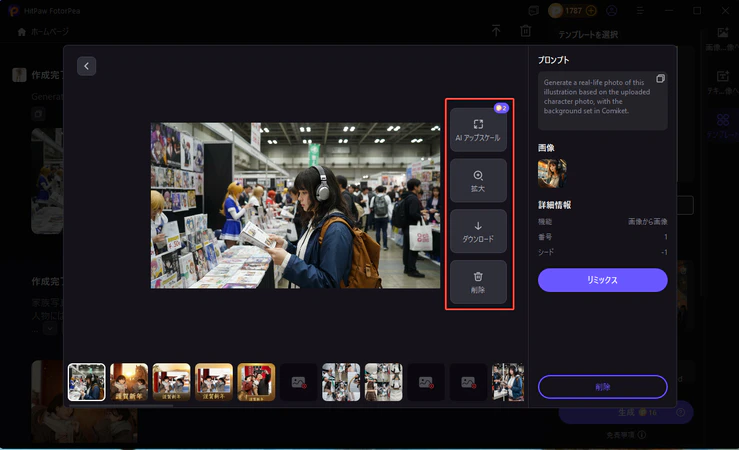This screenshot has width=739, height=450.
Task: Click the back arrow button
Action: [86, 66]
